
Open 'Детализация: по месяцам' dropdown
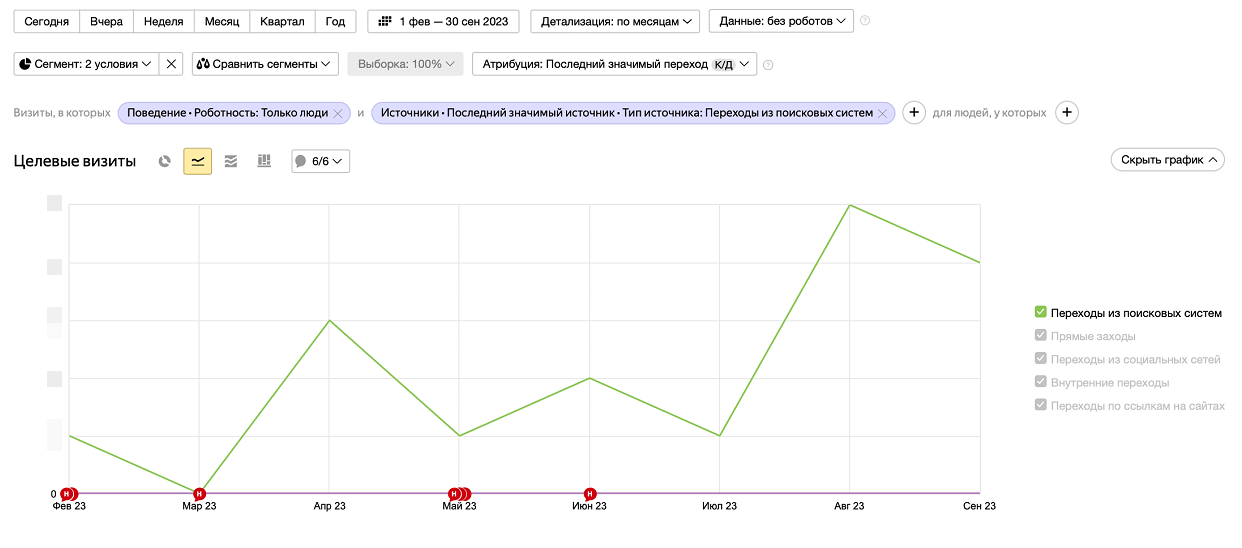tap(615, 21)
